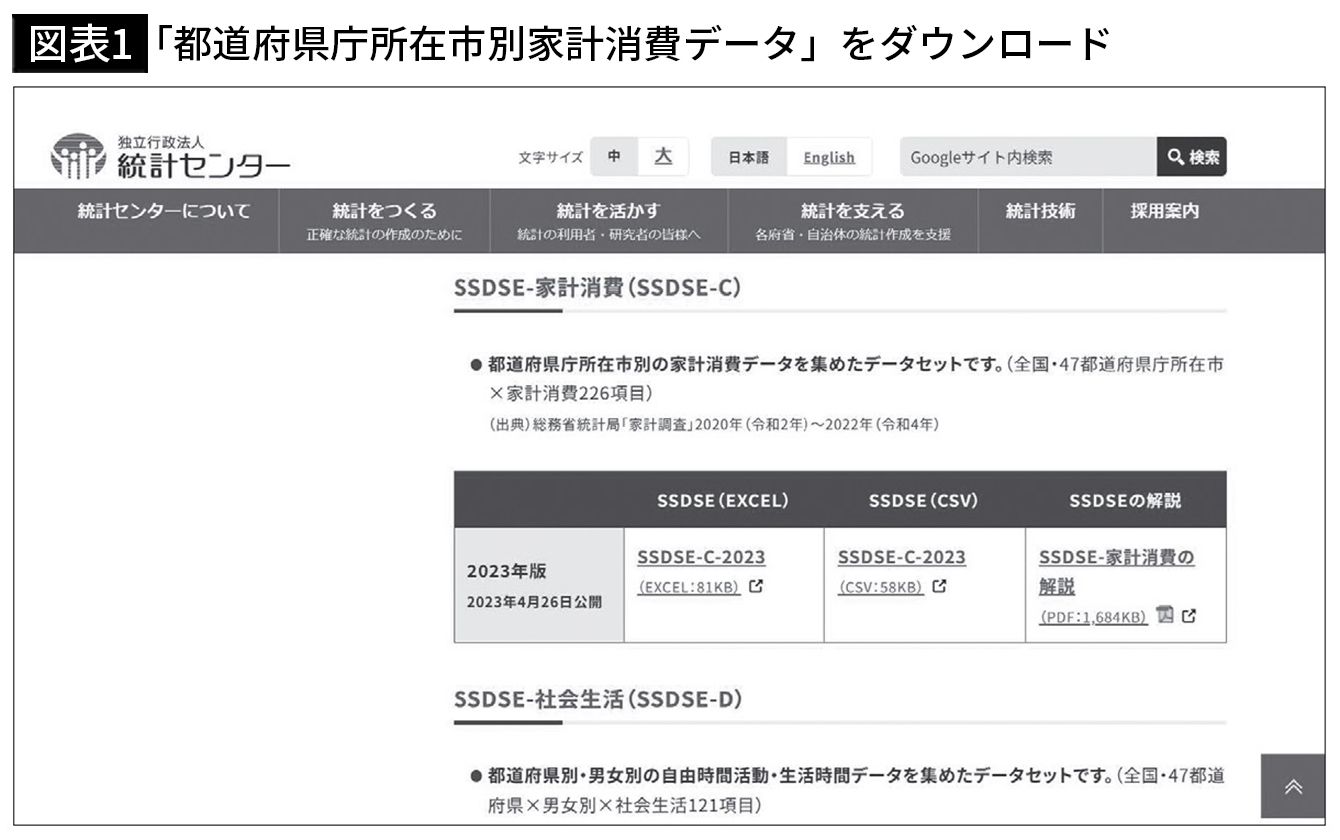Expand 統計を活かす navigation item

pyautogui.click(x=608, y=220)
